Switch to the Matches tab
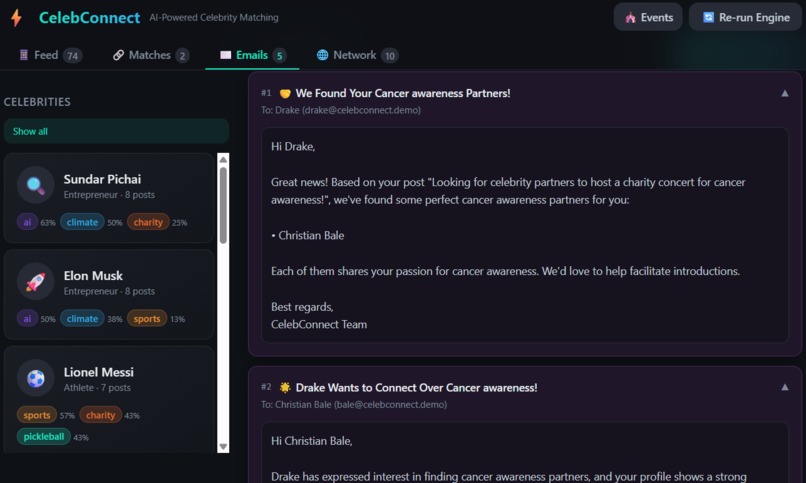This screenshot has height=483, width=806. 151,55
